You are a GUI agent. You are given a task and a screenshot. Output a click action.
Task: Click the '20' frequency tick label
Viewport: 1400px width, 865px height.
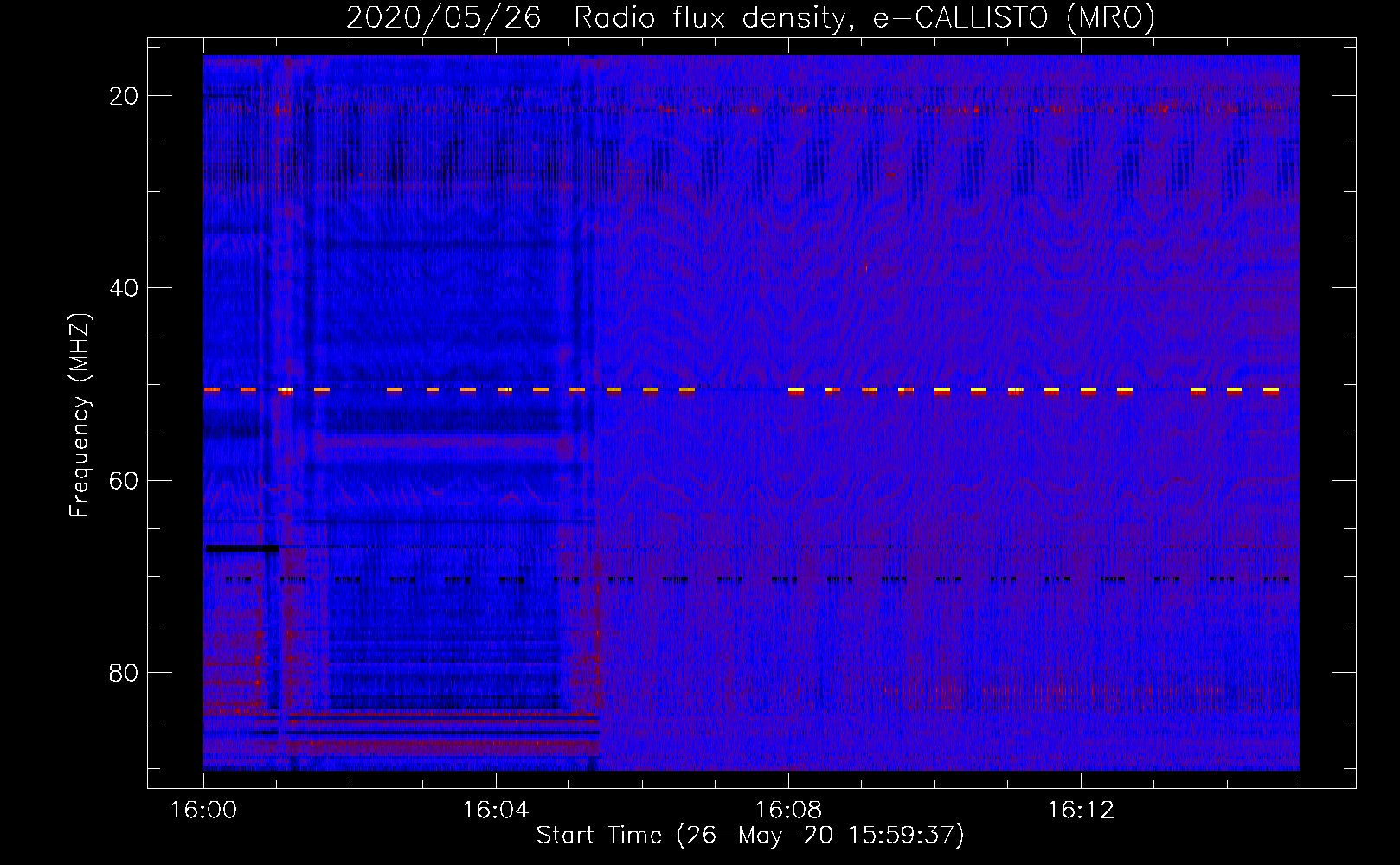tap(124, 96)
